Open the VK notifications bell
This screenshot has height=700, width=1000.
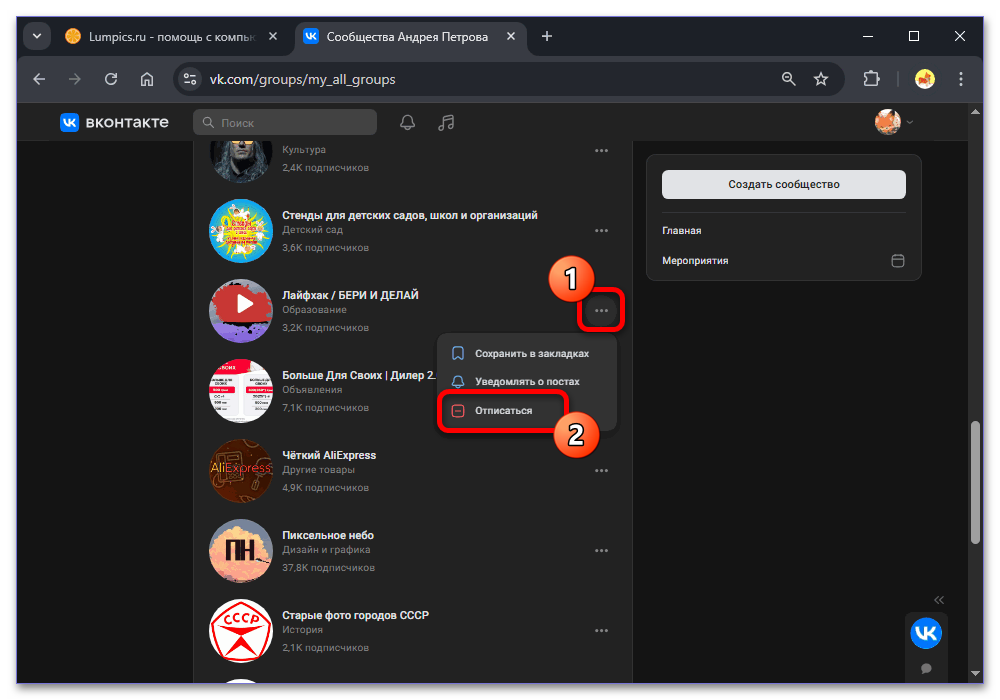click(407, 122)
